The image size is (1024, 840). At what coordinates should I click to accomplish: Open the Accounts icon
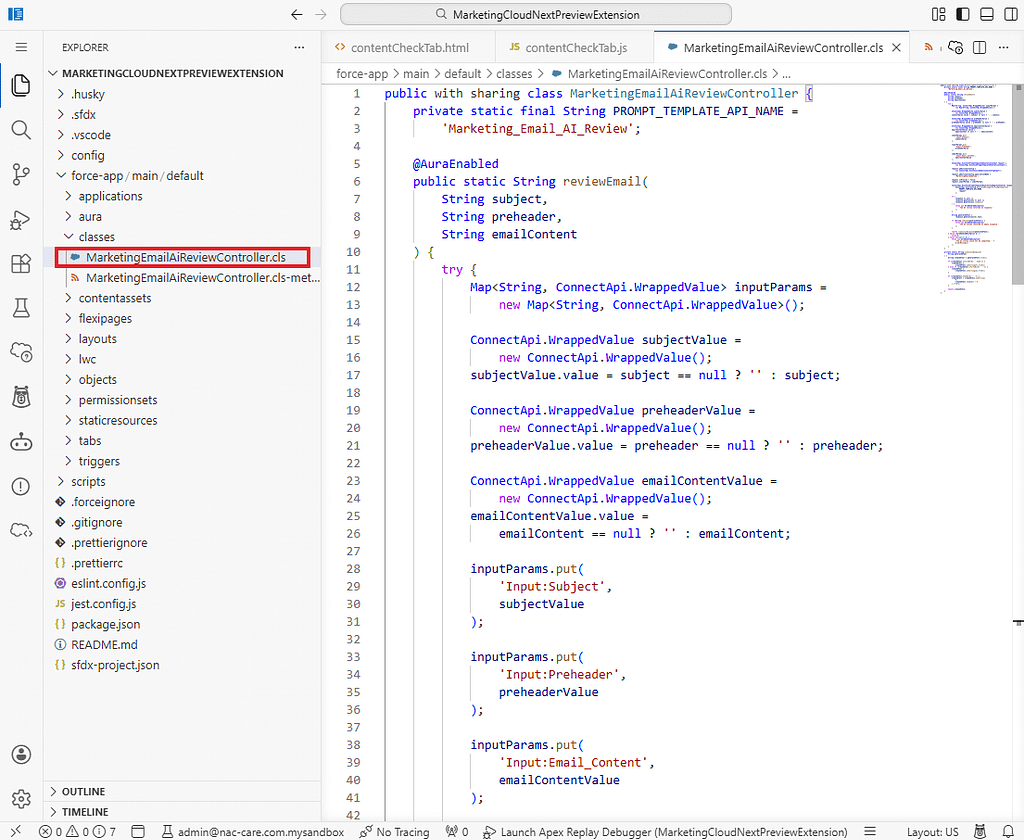(21, 754)
